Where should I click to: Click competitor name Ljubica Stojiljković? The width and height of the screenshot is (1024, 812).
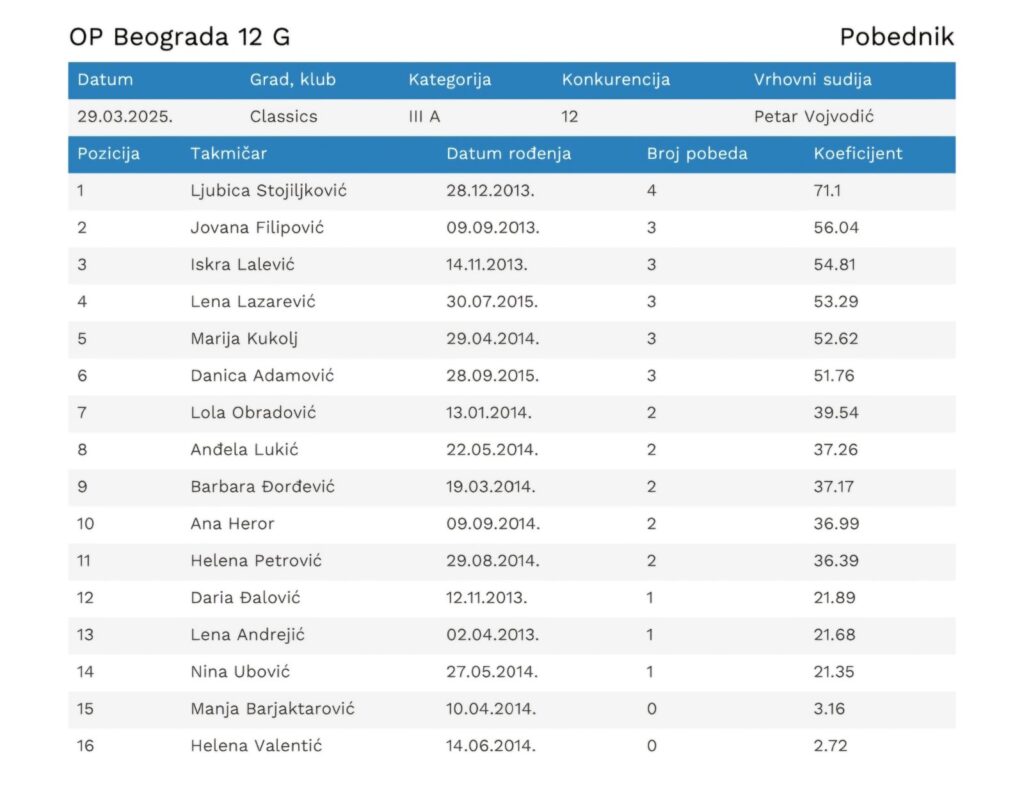click(x=268, y=191)
